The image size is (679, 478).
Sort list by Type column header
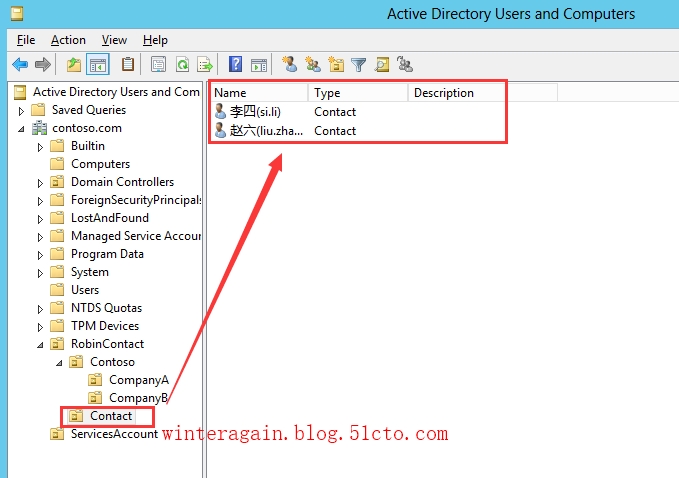(x=359, y=93)
